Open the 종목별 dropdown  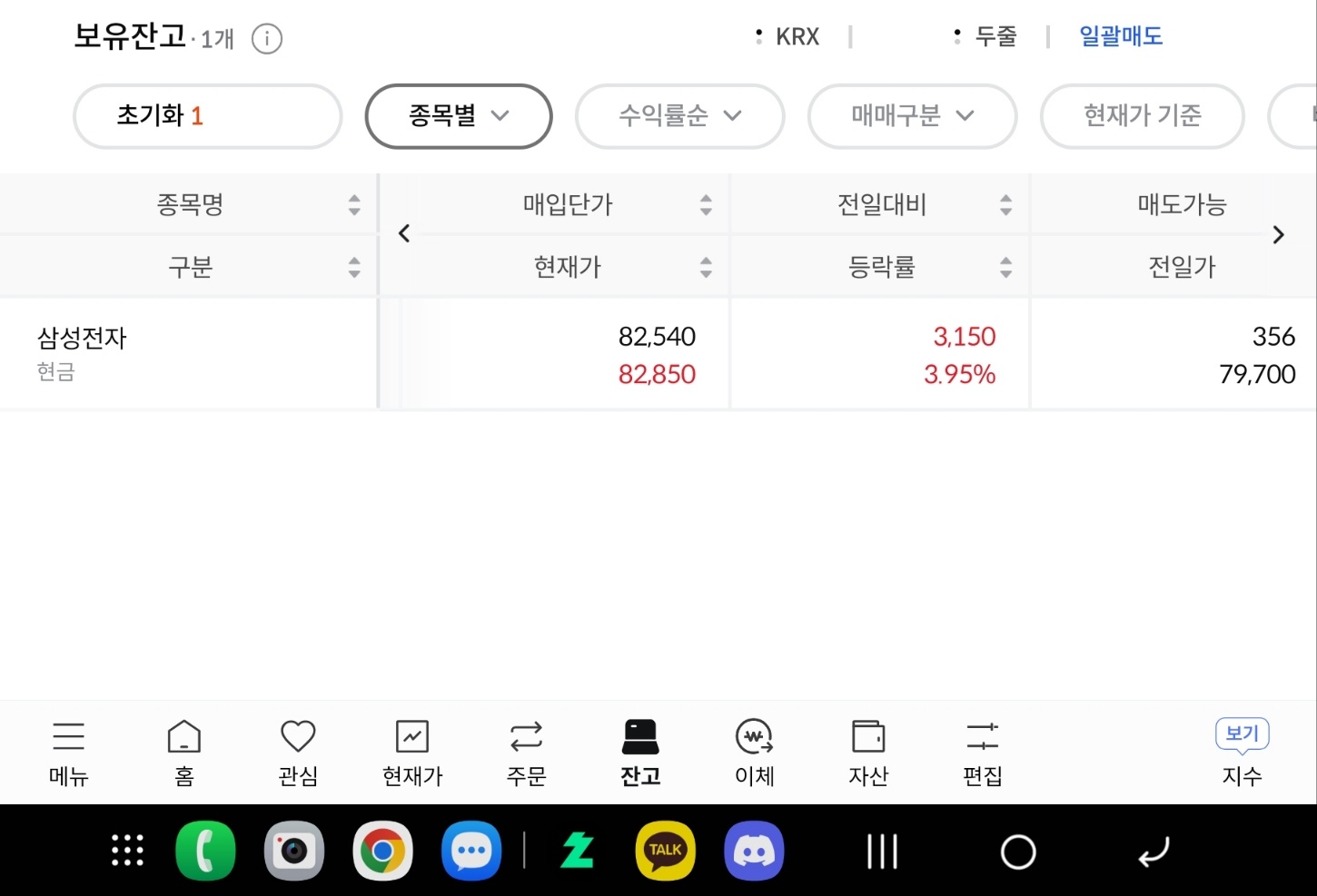coord(458,116)
